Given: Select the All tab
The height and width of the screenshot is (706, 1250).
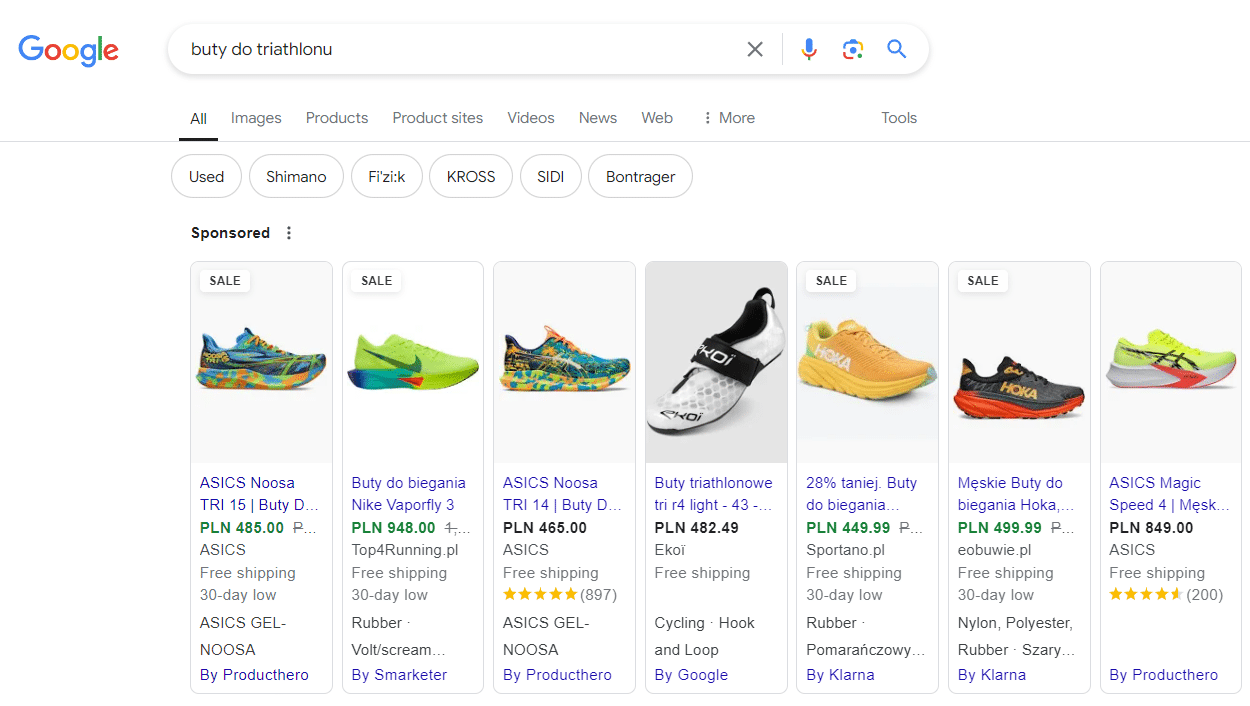Looking at the screenshot, I should (x=199, y=118).
